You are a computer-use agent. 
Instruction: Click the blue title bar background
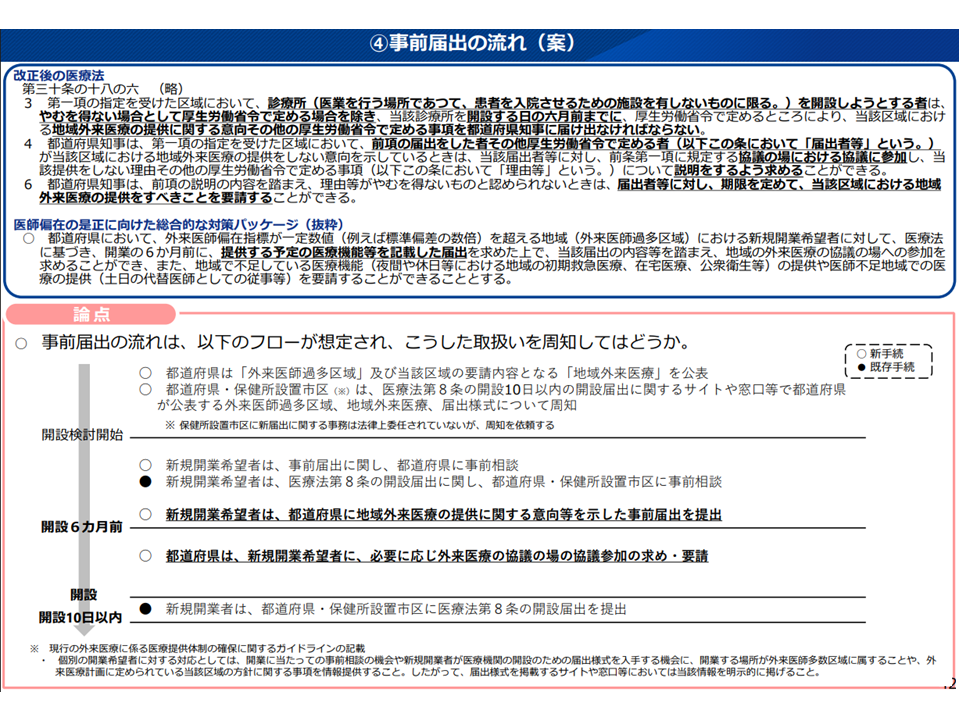point(200,42)
